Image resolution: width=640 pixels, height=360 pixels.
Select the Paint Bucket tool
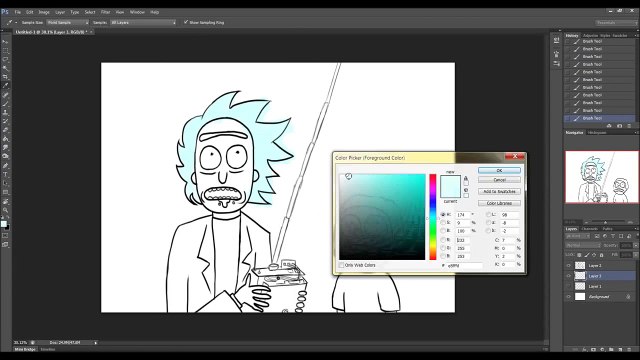(5, 139)
